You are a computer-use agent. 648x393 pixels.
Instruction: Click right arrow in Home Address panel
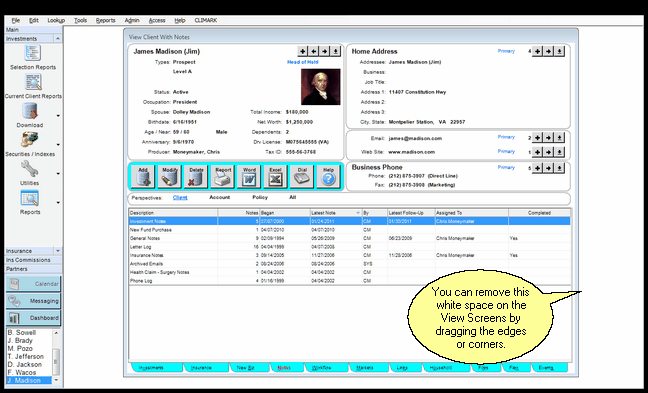click(548, 51)
